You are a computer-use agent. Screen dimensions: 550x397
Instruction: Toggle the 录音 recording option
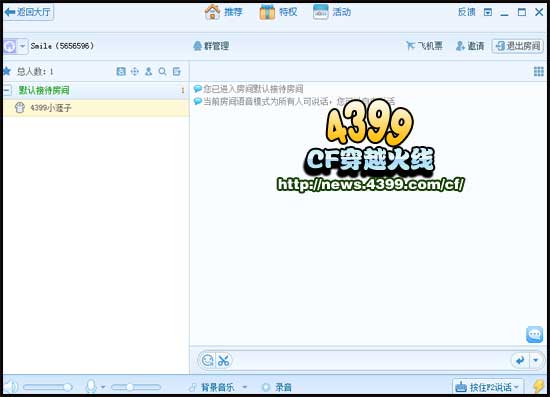pyautogui.click(x=277, y=387)
